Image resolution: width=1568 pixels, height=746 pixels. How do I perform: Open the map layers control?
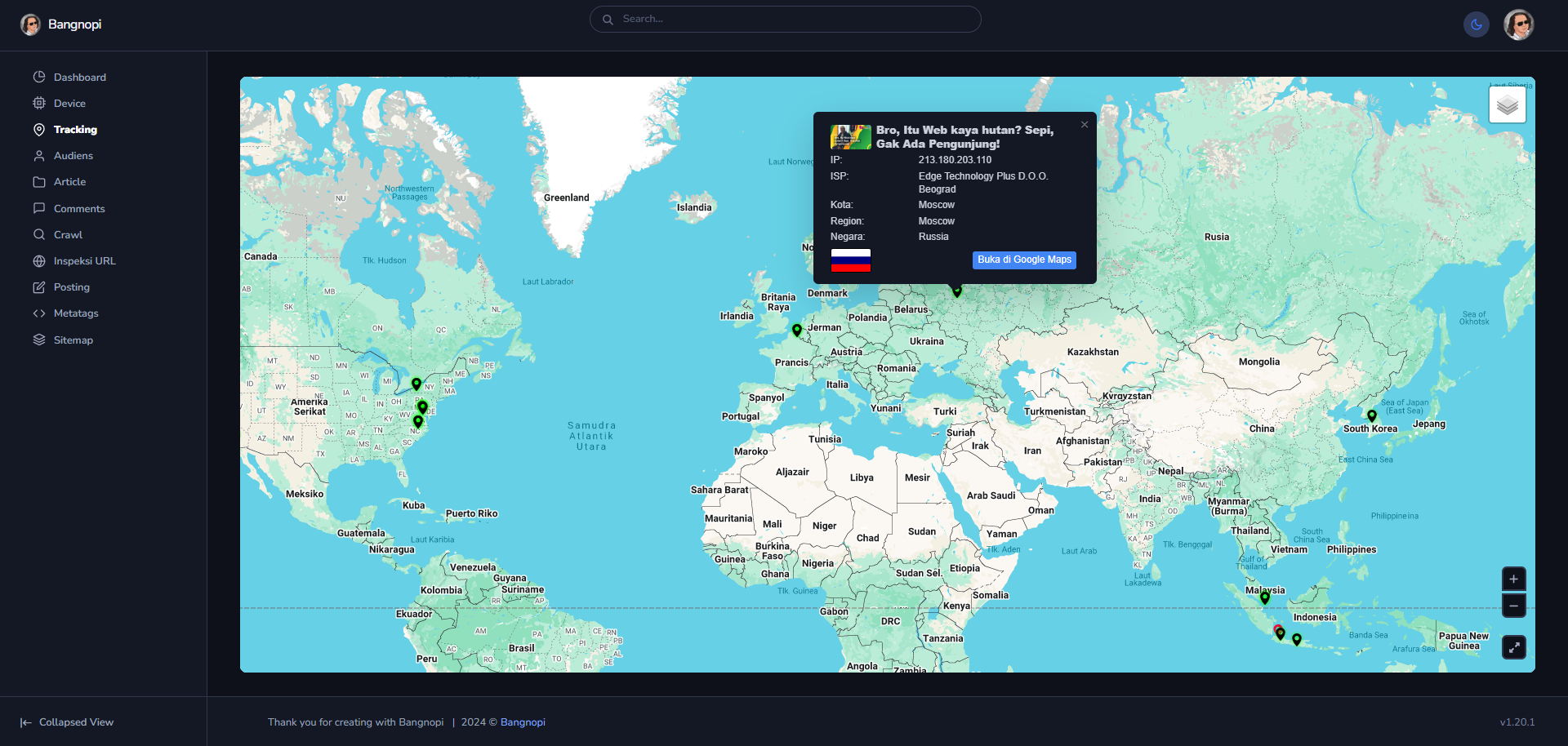[x=1507, y=105]
